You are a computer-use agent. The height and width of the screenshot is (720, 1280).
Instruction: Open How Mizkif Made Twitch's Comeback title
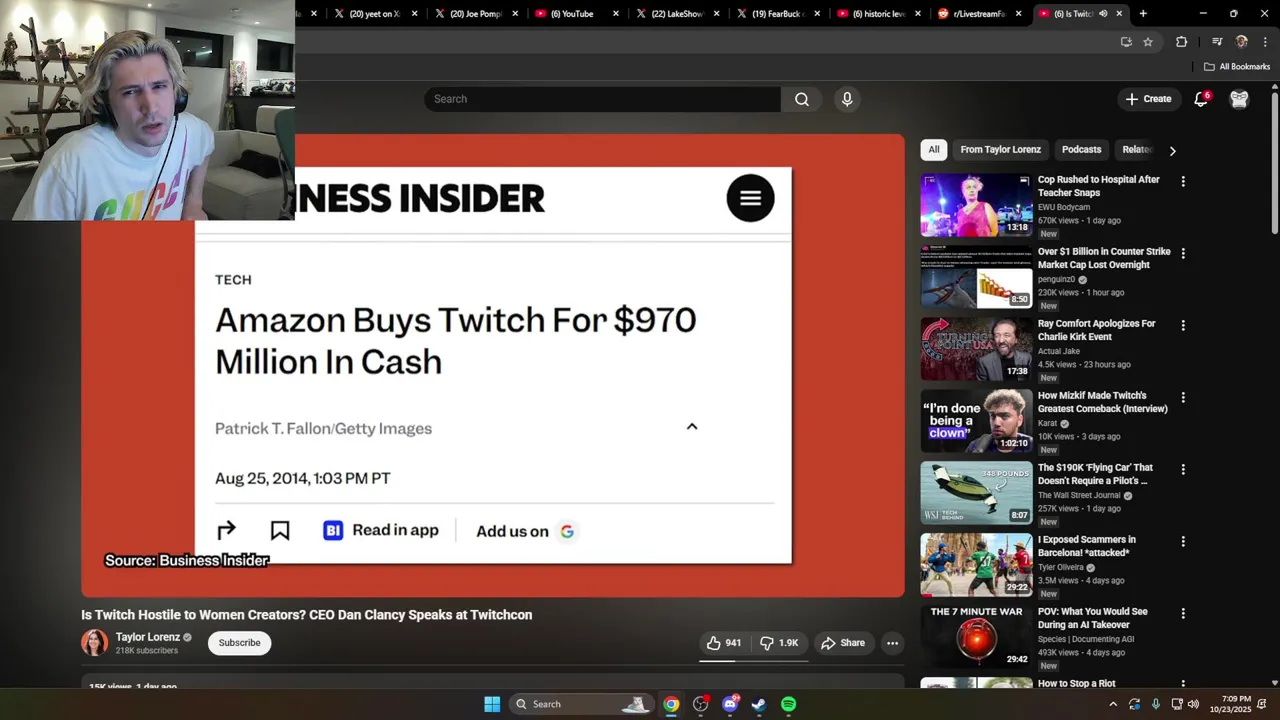[1102, 402]
